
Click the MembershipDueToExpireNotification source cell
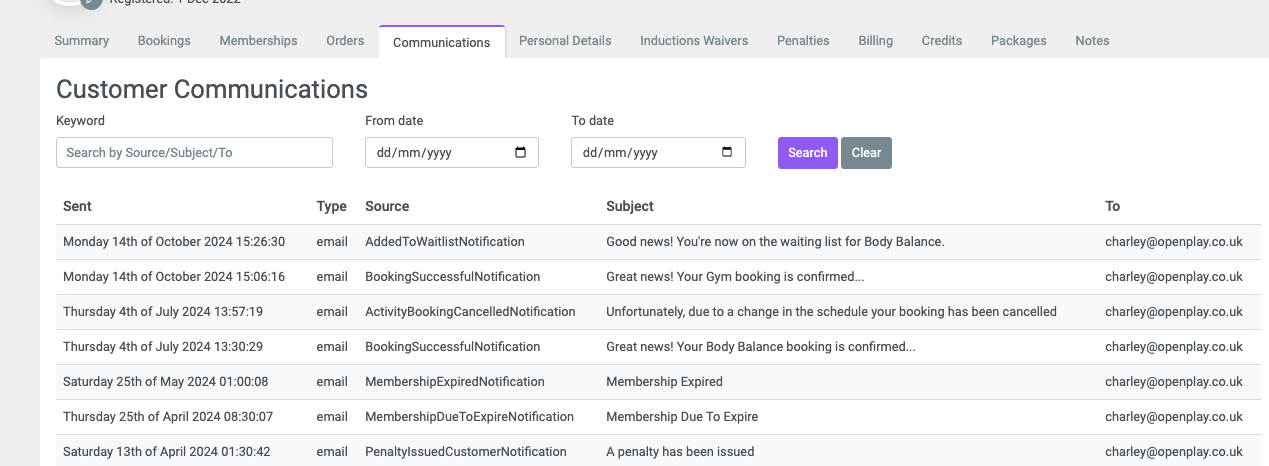pos(470,417)
